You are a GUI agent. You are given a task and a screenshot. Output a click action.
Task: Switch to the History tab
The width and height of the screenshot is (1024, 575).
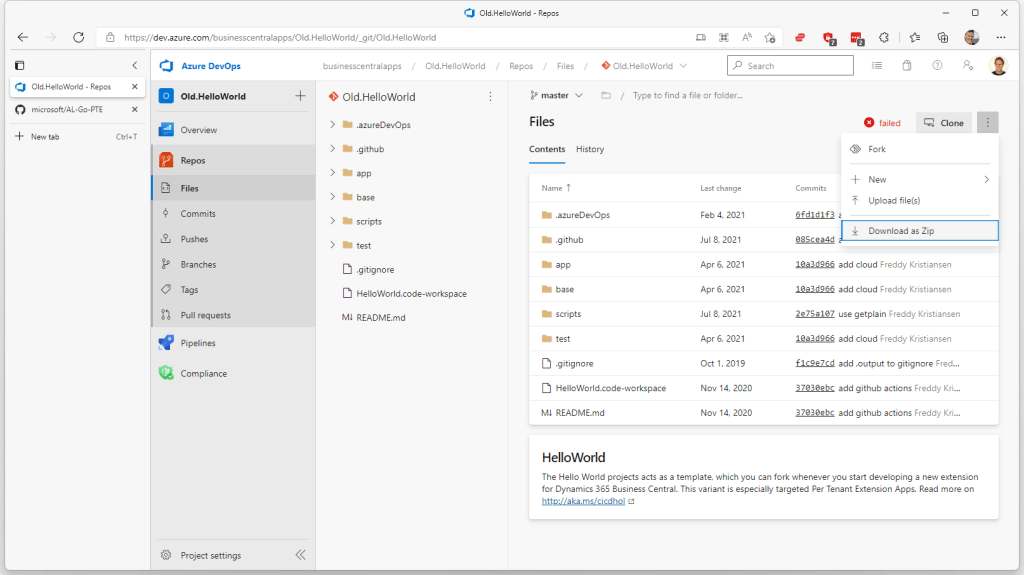click(590, 149)
